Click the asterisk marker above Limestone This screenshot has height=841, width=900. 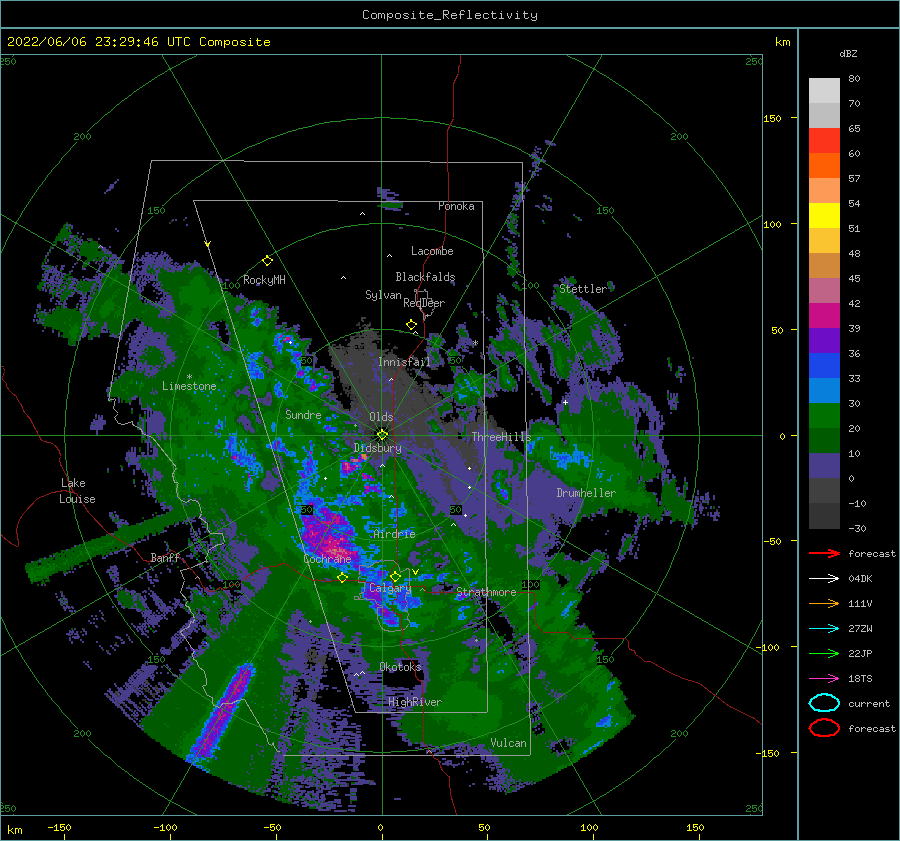[189, 377]
